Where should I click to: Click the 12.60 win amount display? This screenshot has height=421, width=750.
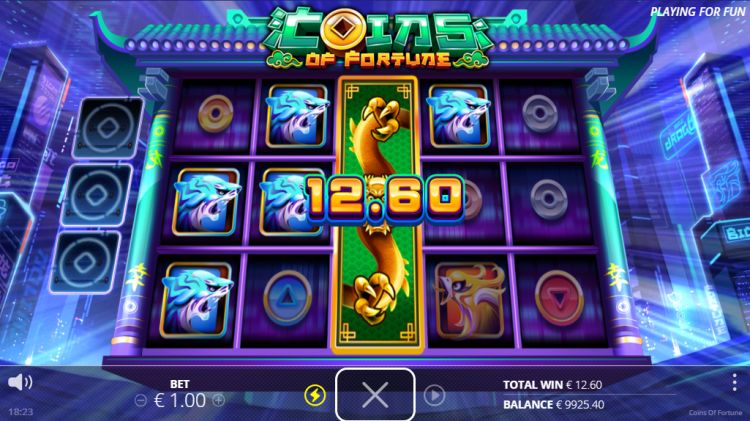click(385, 199)
